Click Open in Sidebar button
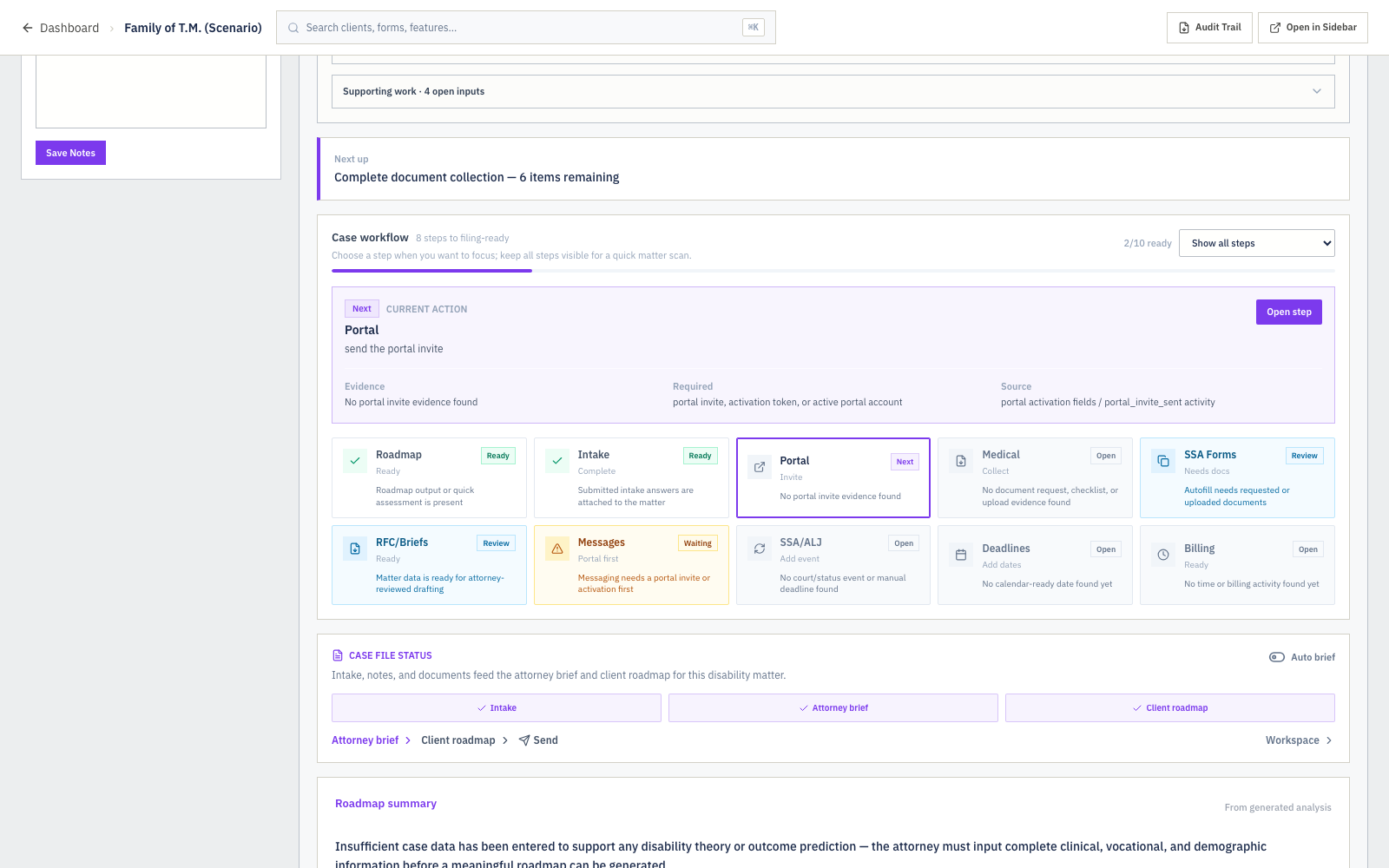Viewport: 1389px width, 868px height. point(1313,28)
